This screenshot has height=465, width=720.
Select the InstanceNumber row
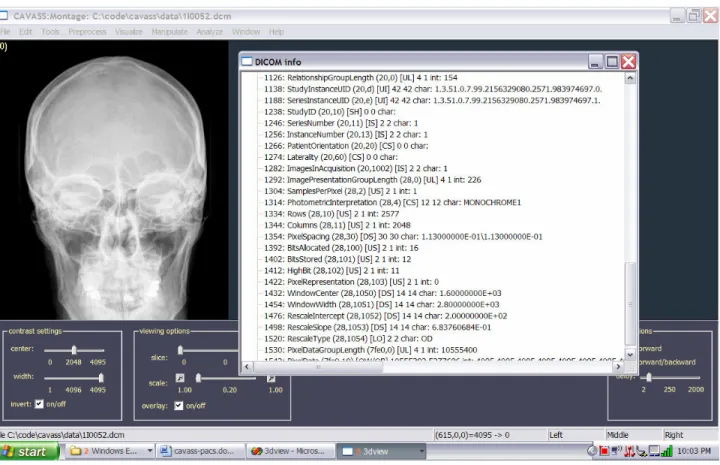pos(346,134)
